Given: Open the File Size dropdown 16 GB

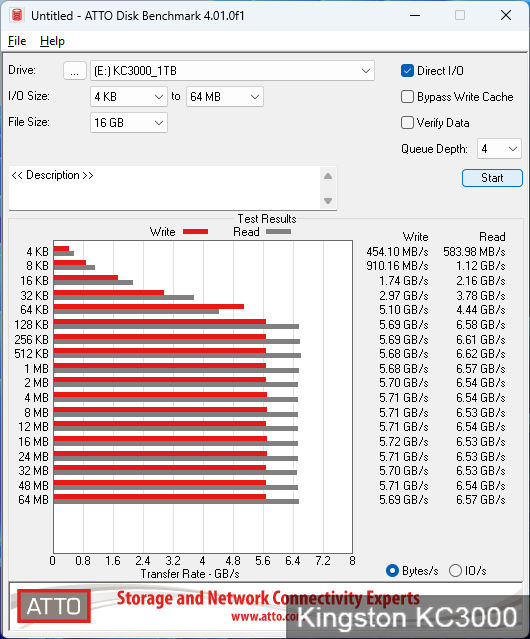Looking at the screenshot, I should click(129, 123).
